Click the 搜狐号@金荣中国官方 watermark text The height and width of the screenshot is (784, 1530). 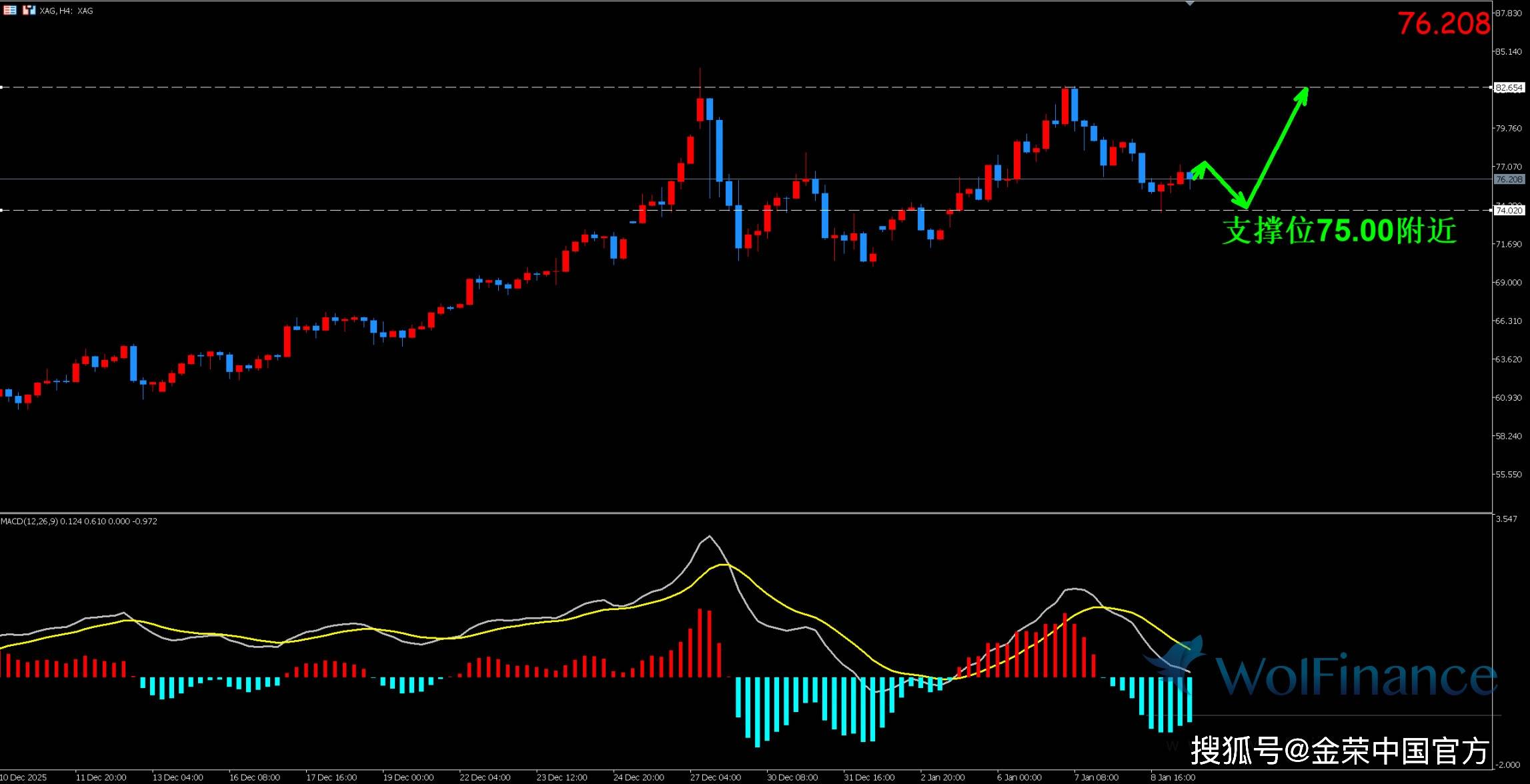pos(1340,751)
